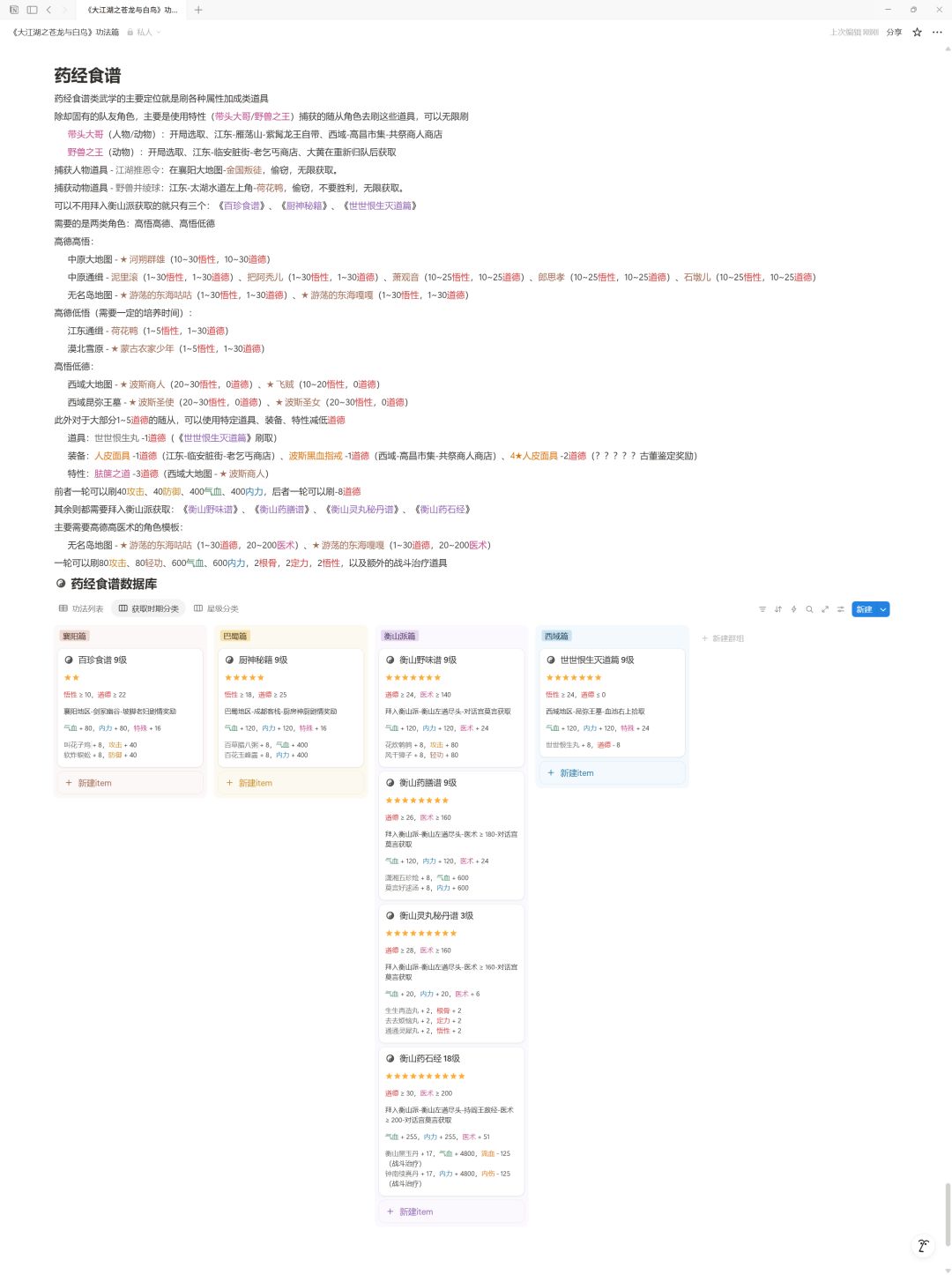Click the 药经食谱 heading
This screenshot has height=1275, width=952.
[x=87, y=76]
